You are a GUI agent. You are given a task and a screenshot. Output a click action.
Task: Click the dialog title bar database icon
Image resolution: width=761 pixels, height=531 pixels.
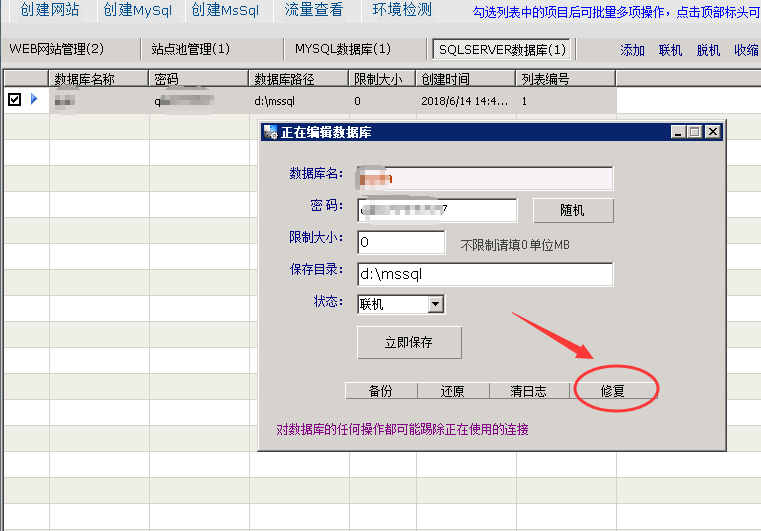(270, 132)
